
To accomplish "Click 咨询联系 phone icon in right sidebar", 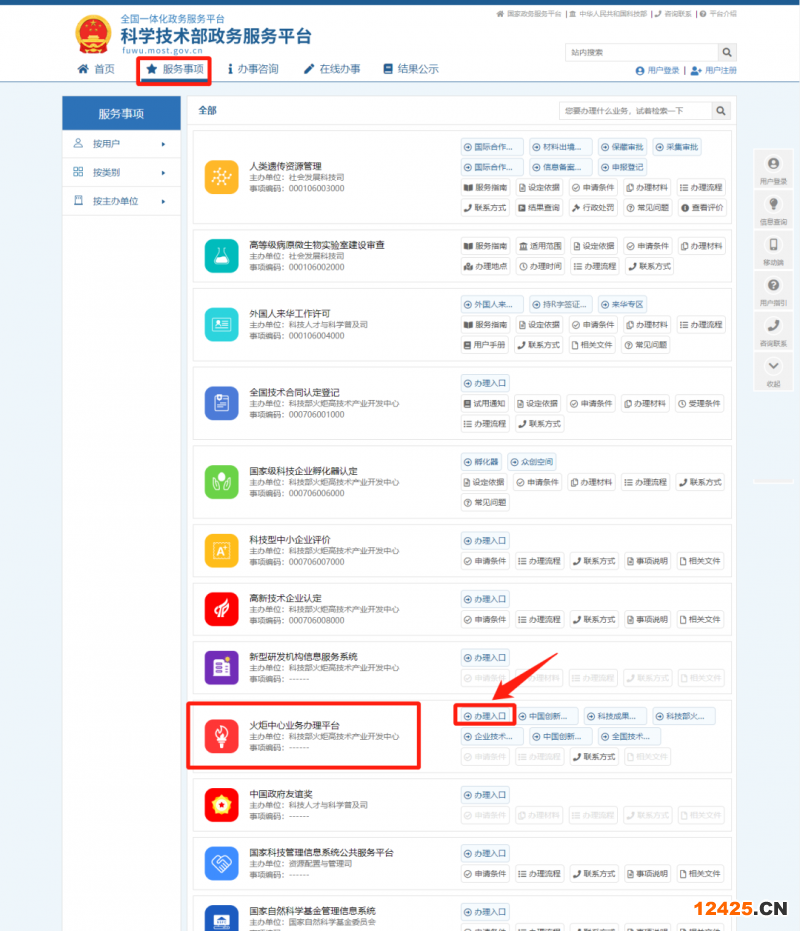I will 773,326.
